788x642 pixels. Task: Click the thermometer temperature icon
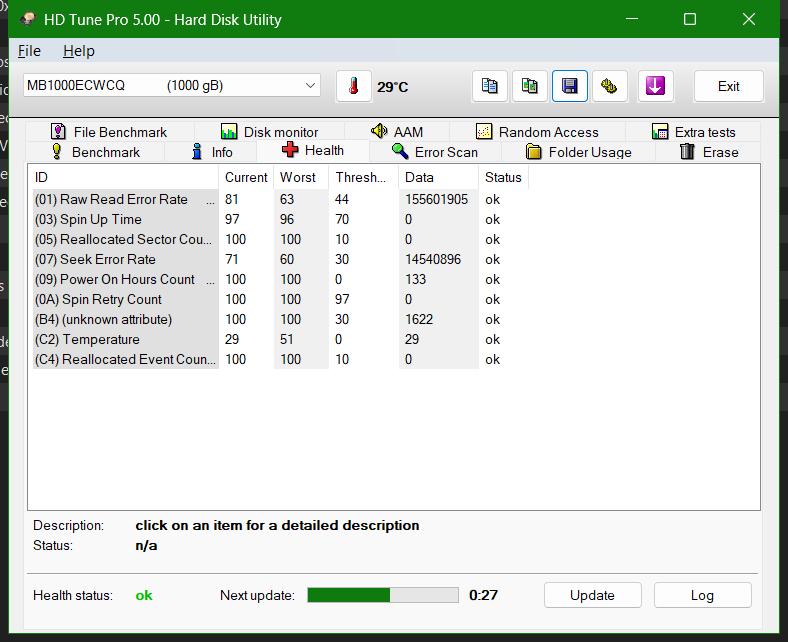[x=354, y=86]
